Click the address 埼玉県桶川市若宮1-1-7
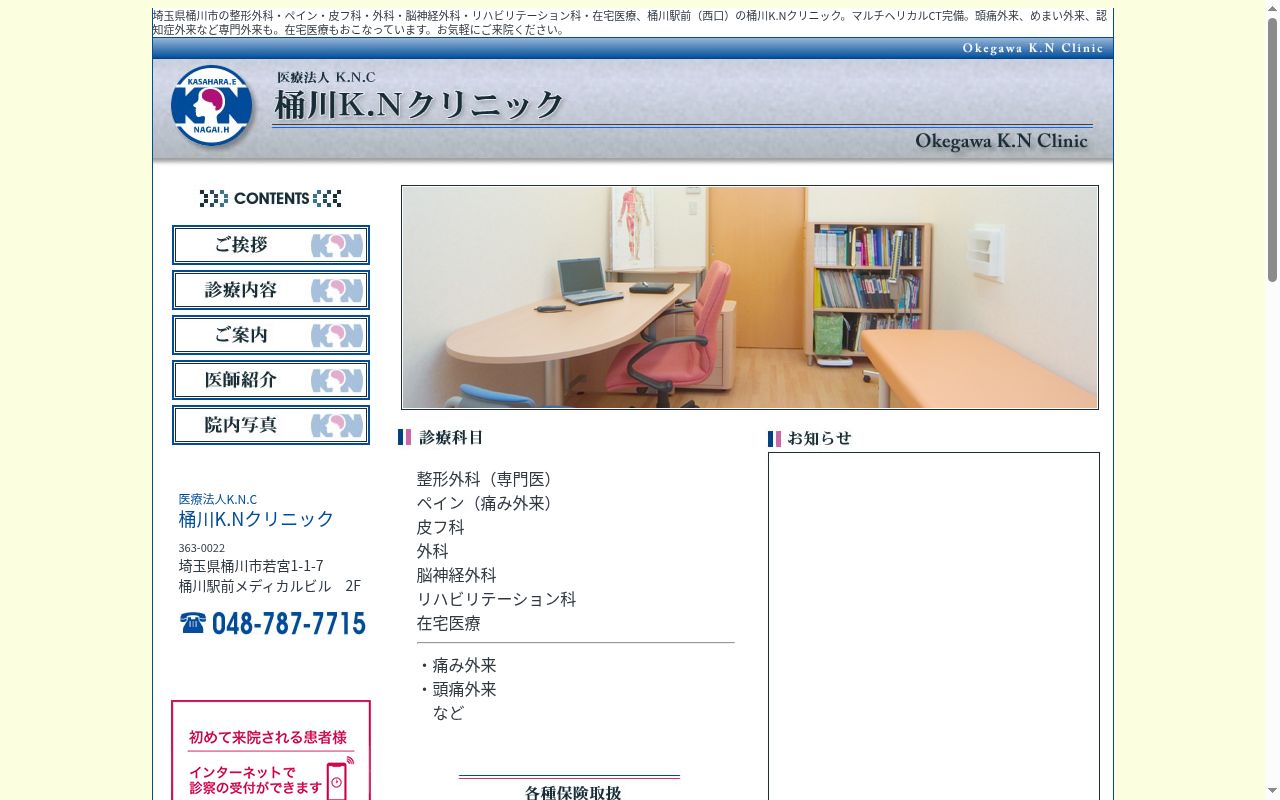 [251, 565]
